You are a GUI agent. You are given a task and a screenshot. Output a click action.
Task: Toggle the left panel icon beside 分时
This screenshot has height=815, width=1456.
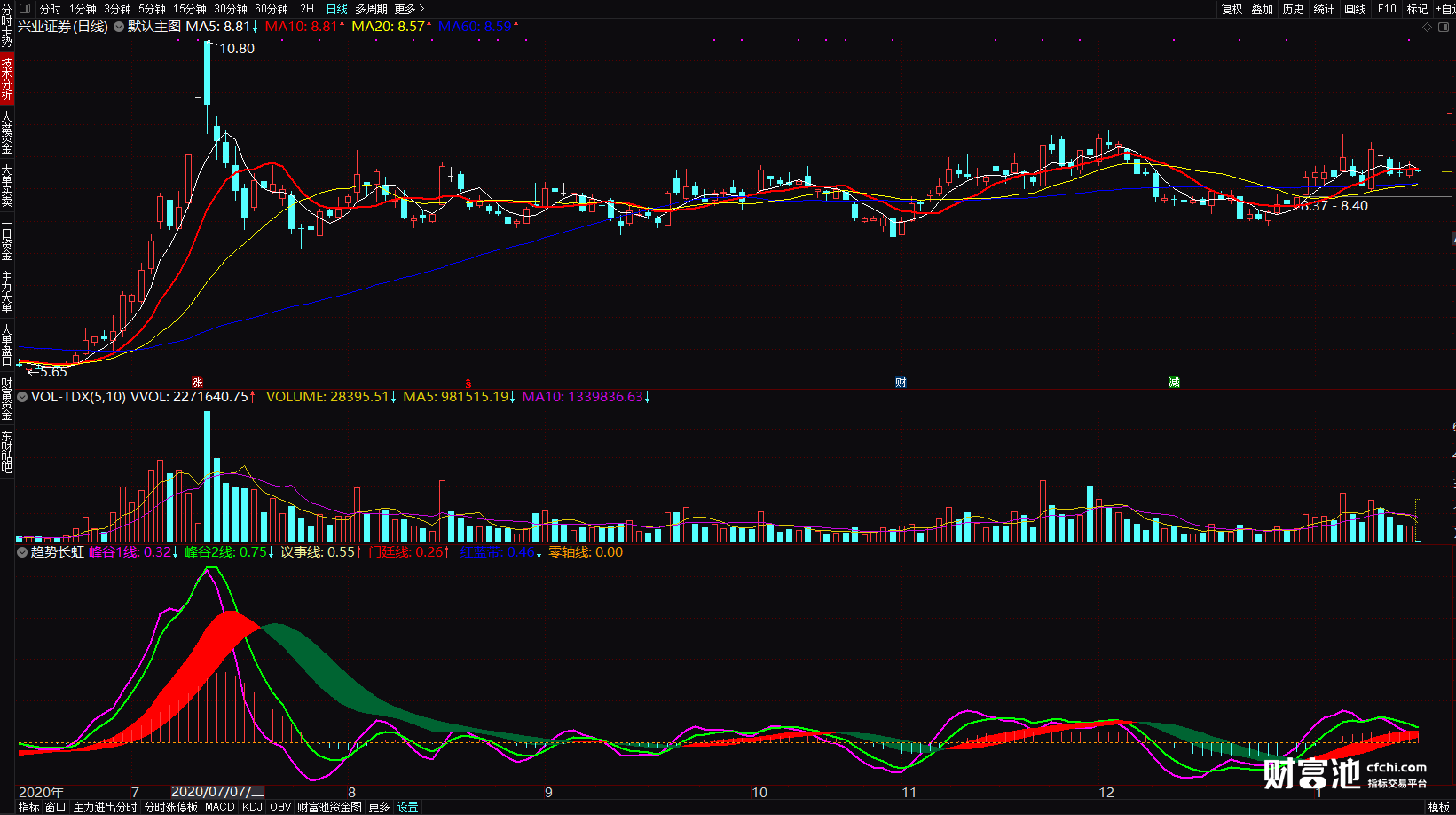click(x=25, y=9)
